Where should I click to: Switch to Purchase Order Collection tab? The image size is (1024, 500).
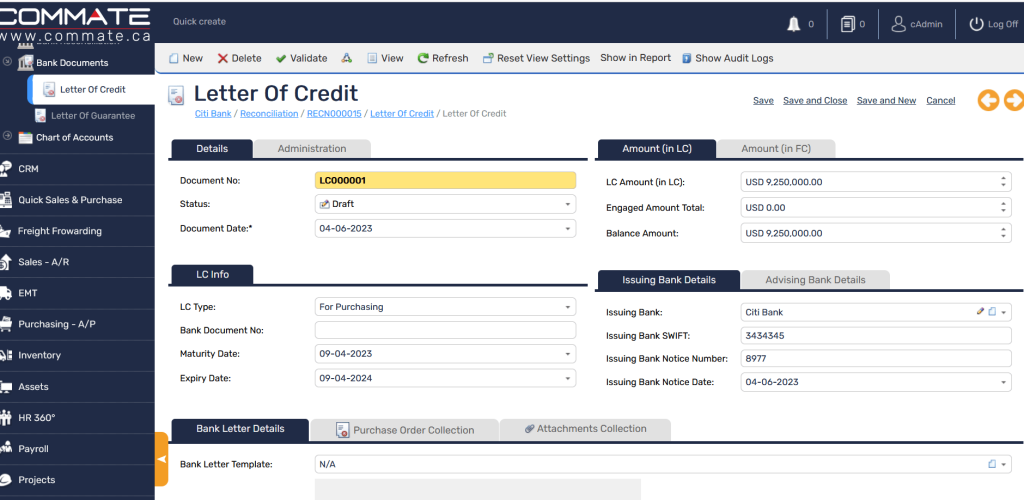coord(404,430)
